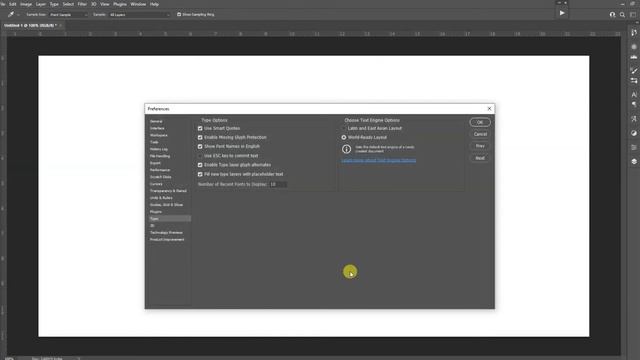Click the Eyedropper tool icon in options bar
The height and width of the screenshot is (360, 640).
click(11, 14)
